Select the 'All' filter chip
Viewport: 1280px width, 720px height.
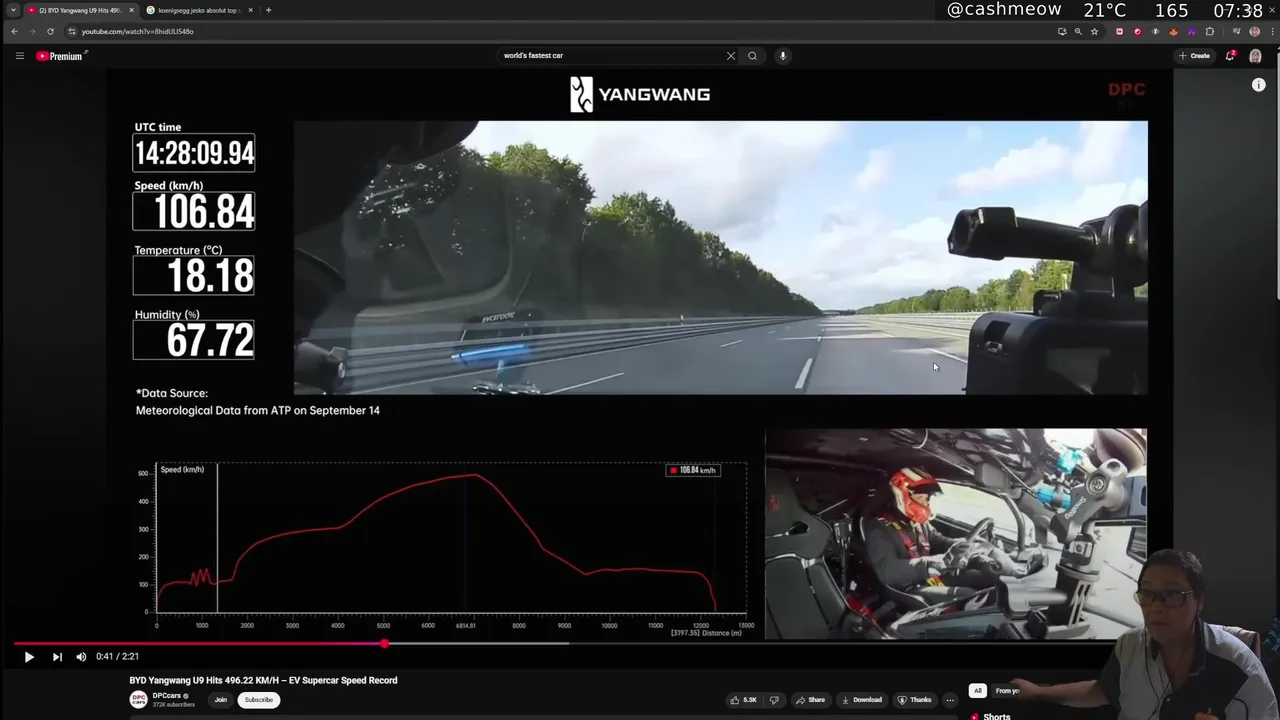coord(977,691)
